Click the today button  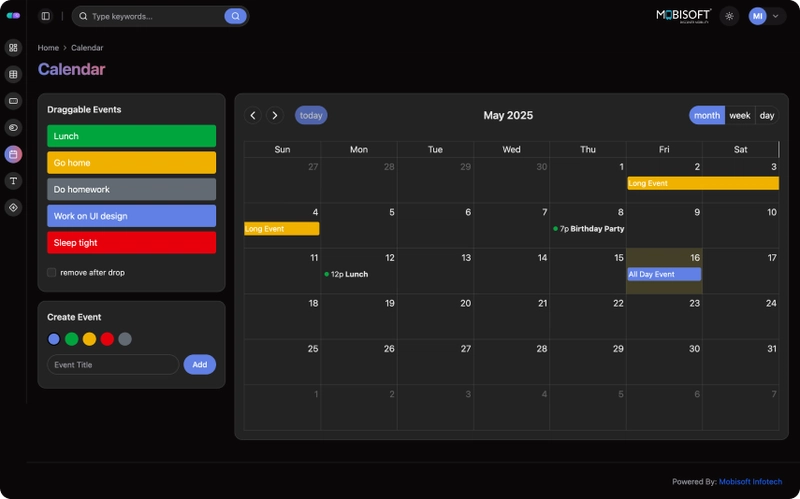(311, 115)
